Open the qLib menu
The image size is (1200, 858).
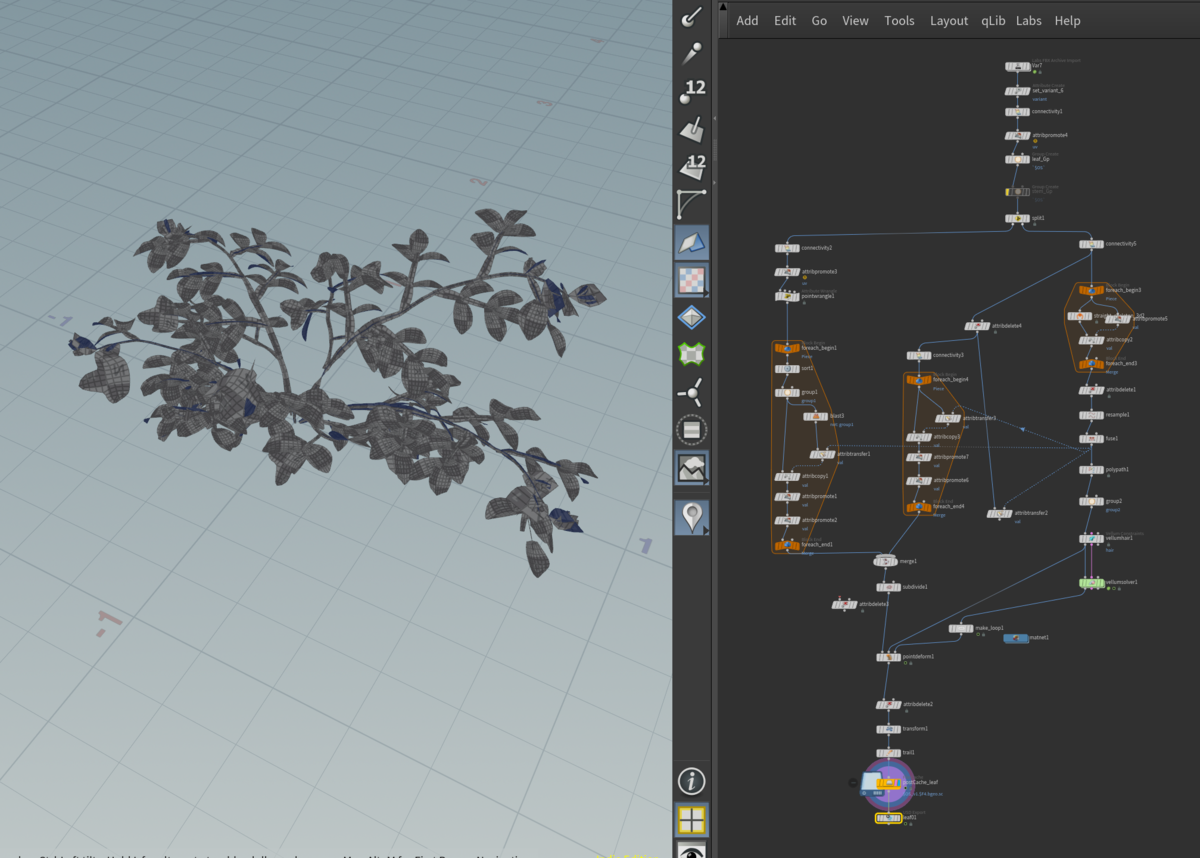993,21
